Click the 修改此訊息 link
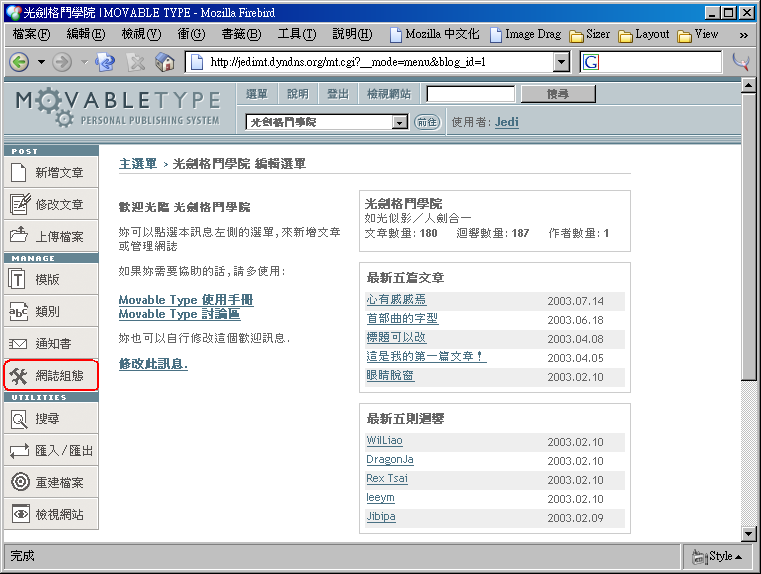Image resolution: width=761 pixels, height=574 pixels. coord(153,364)
